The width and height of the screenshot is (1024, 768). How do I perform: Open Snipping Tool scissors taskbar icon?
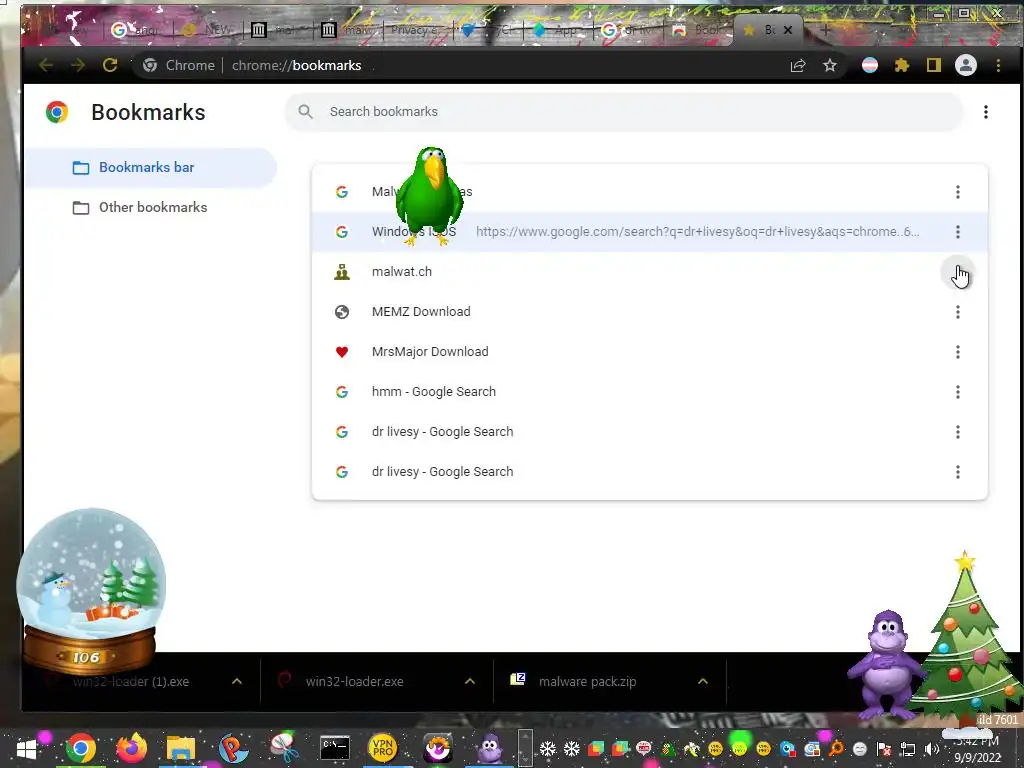[285, 748]
